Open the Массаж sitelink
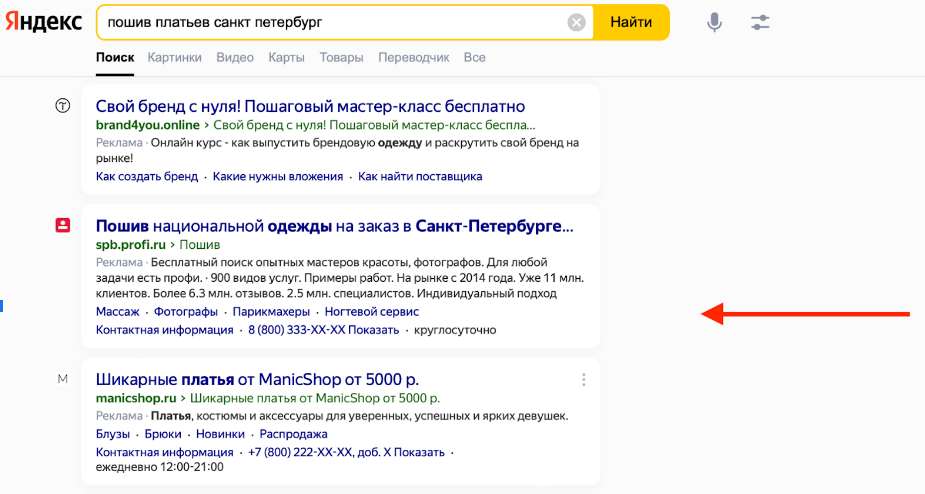Screen dimensions: 925x494 point(117,312)
